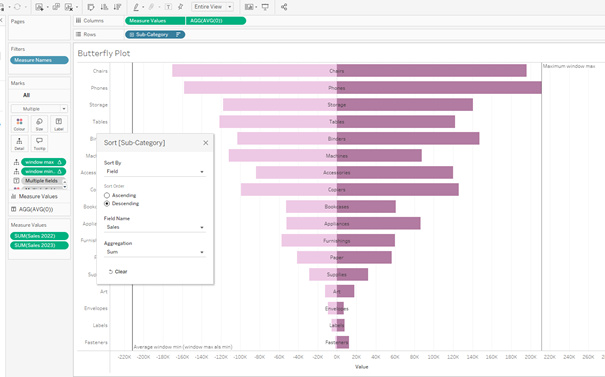Click the Label mark property
The height and width of the screenshot is (377, 605).
click(59, 124)
